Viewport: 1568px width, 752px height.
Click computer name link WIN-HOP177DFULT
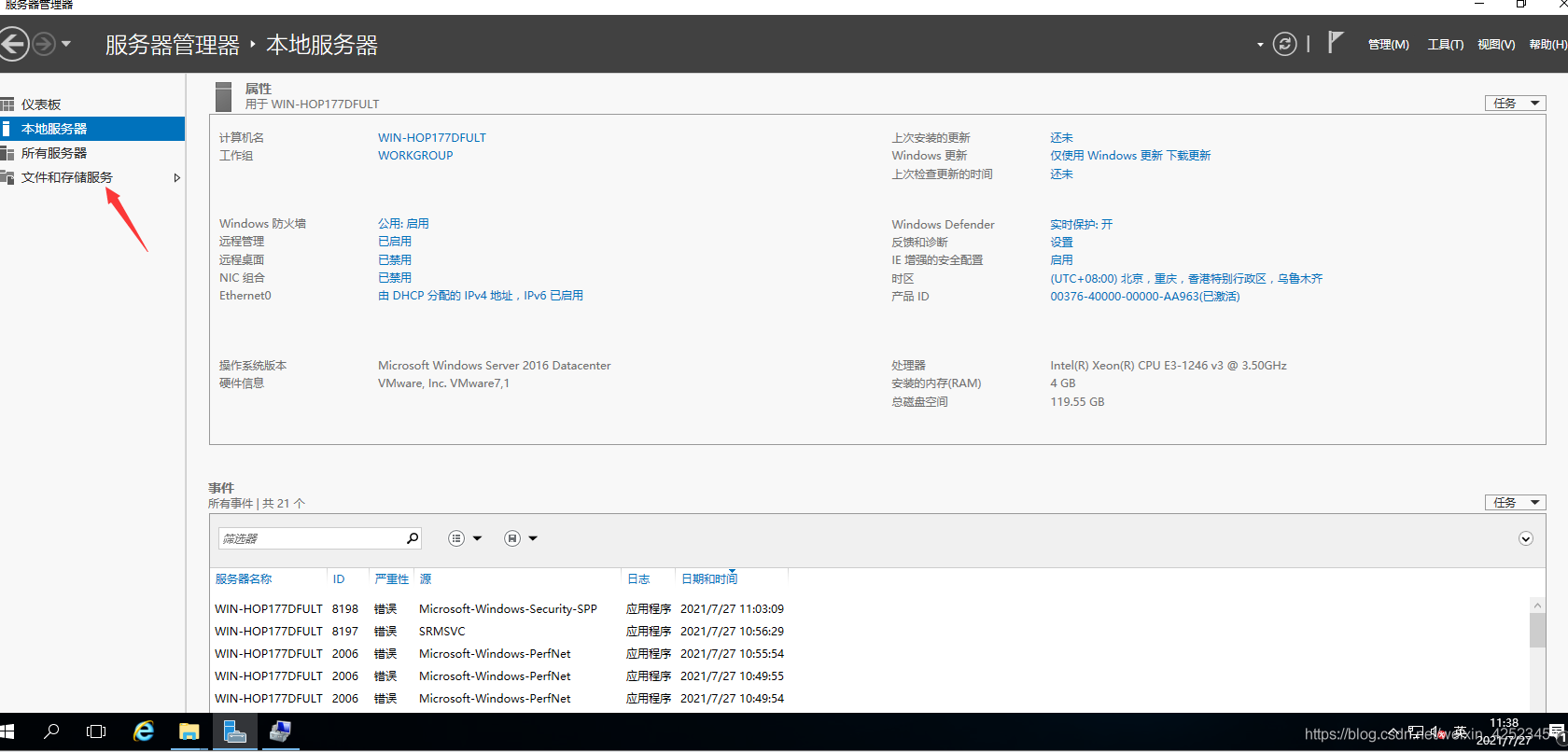tap(431, 137)
